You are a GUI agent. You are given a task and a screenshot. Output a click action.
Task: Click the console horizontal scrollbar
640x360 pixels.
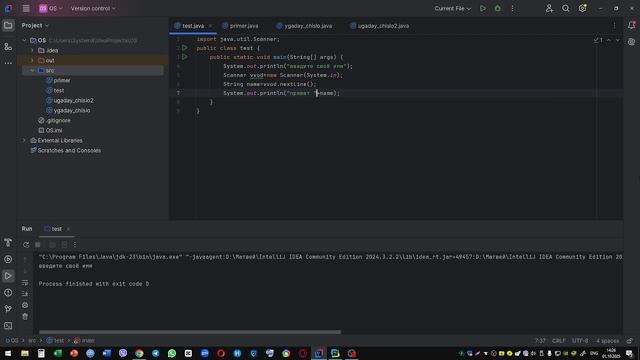click(190, 332)
